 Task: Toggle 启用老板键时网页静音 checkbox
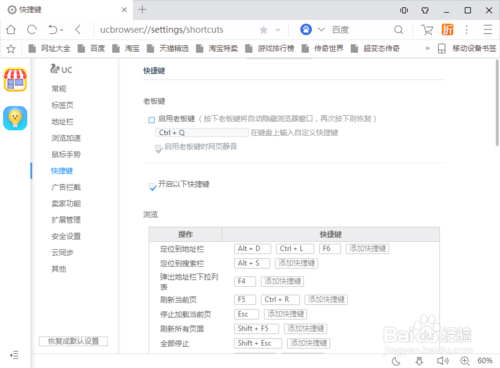tap(158, 148)
